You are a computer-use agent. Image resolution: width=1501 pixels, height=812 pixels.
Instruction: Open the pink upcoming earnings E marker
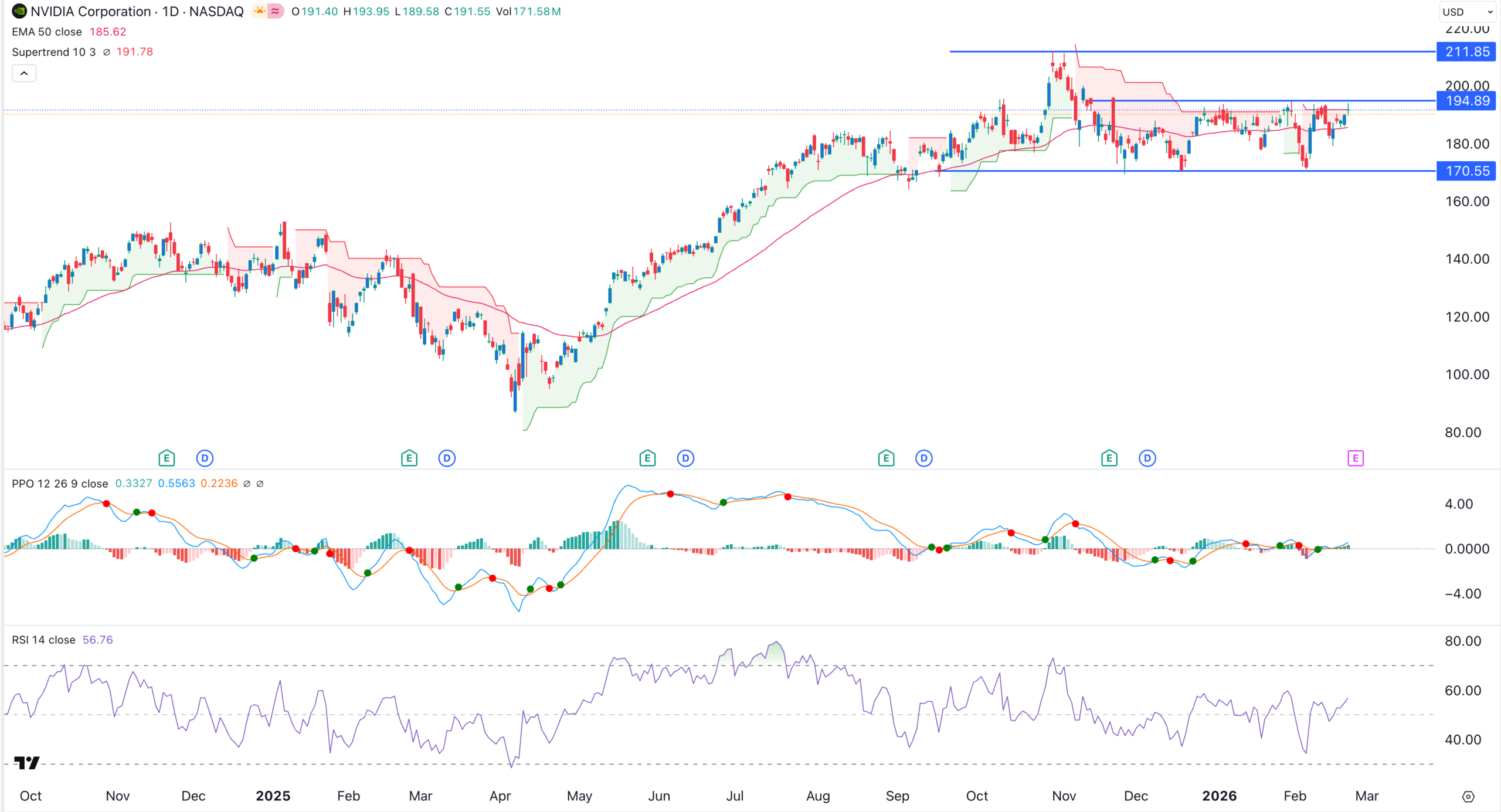pyautogui.click(x=1355, y=458)
